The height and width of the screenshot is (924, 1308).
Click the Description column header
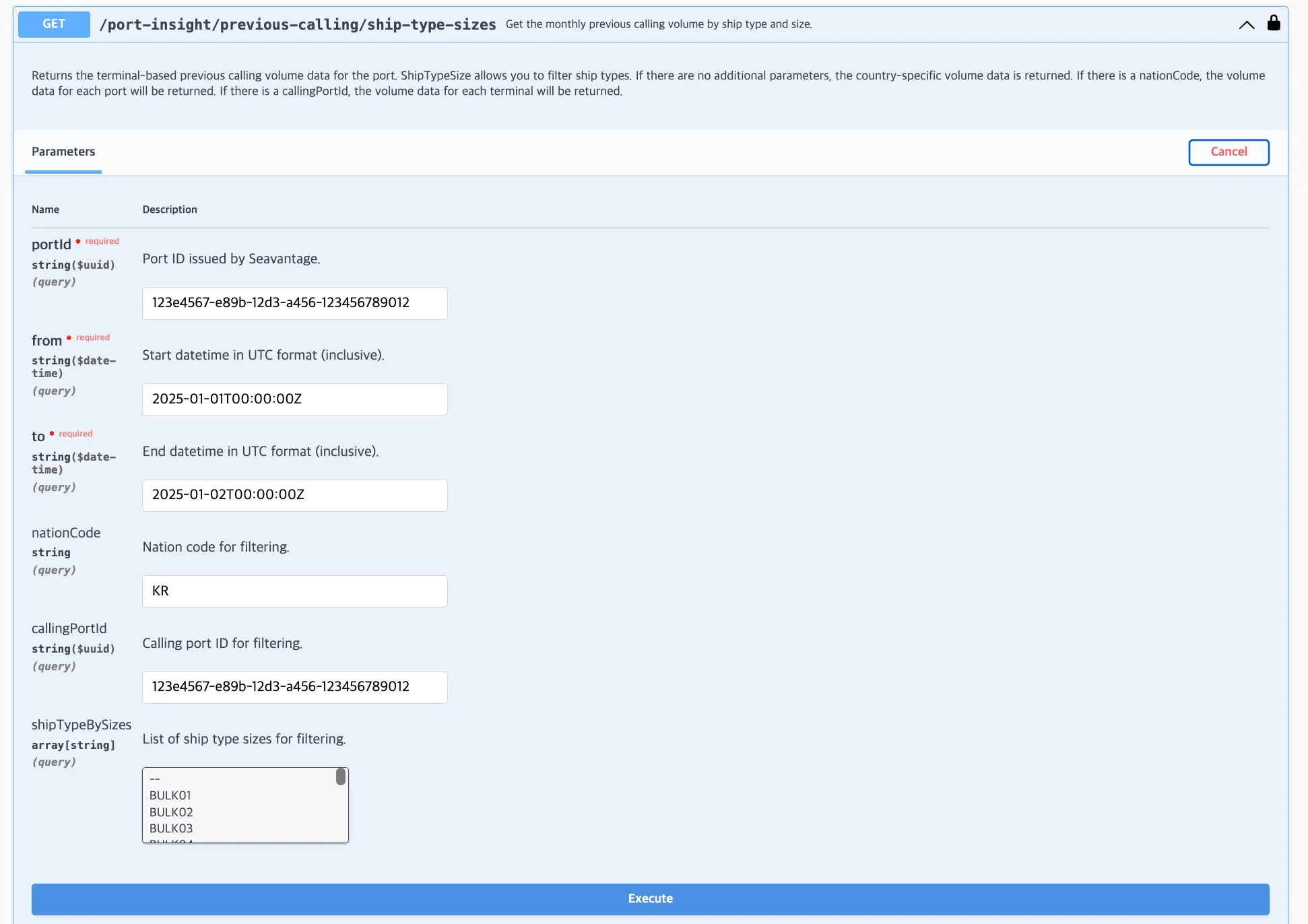170,209
